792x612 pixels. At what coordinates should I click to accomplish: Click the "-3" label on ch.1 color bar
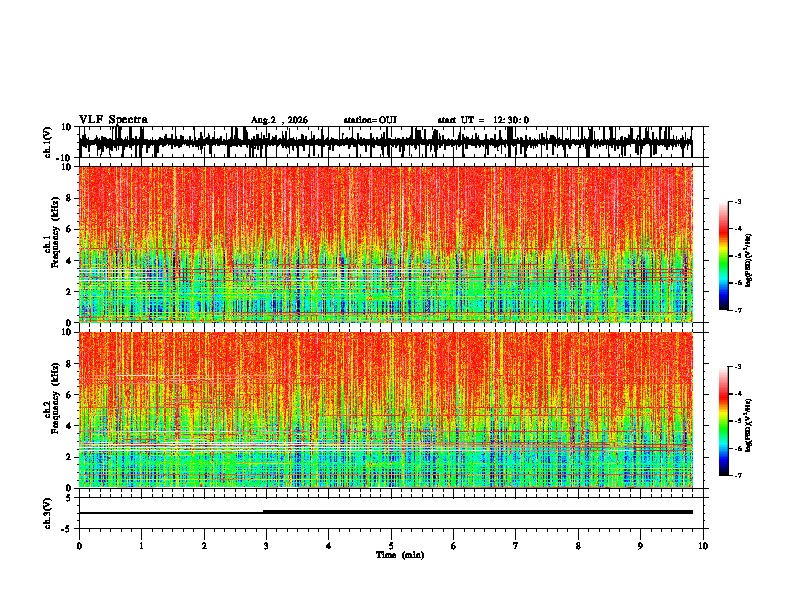(737, 201)
